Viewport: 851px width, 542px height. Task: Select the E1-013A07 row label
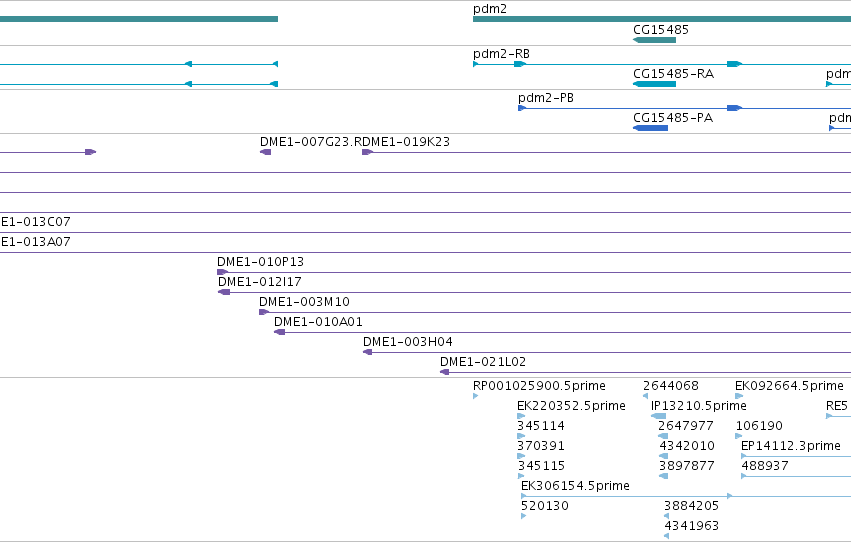[x=35, y=241]
